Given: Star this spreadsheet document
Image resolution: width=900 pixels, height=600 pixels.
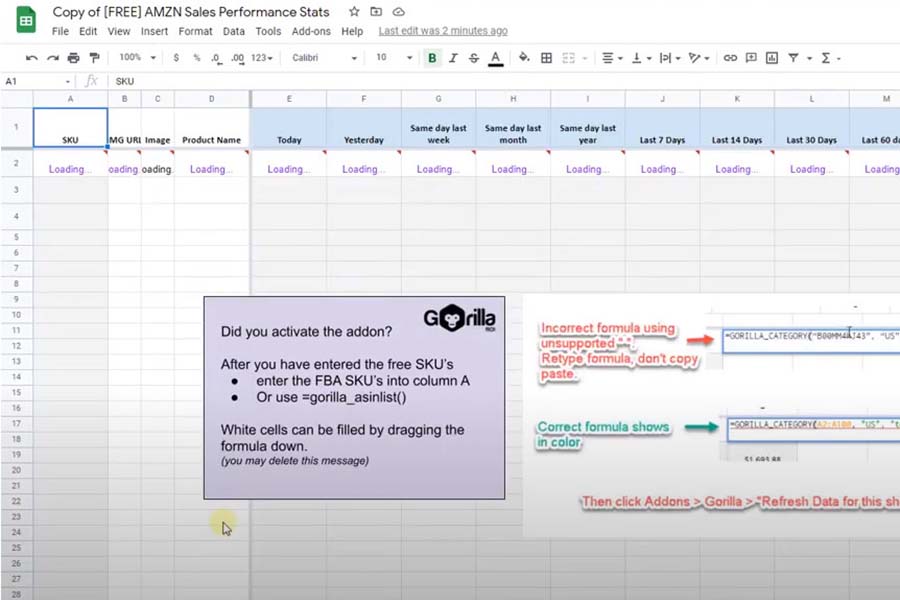Looking at the screenshot, I should coord(354,11).
